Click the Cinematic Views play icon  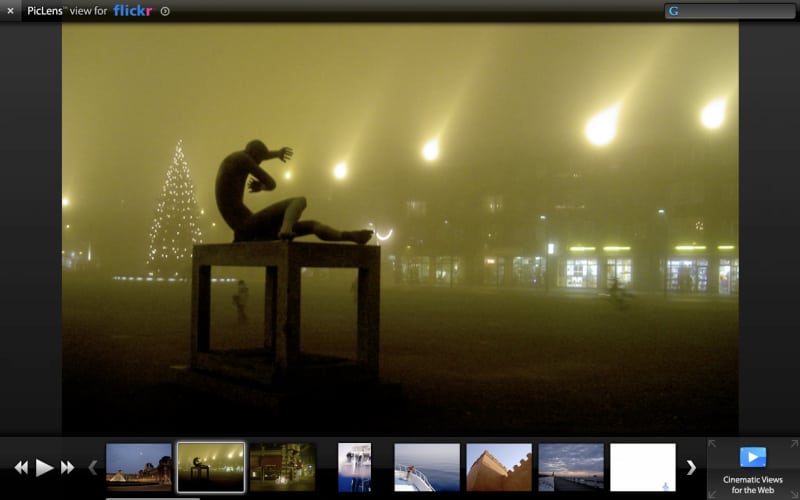click(x=753, y=457)
